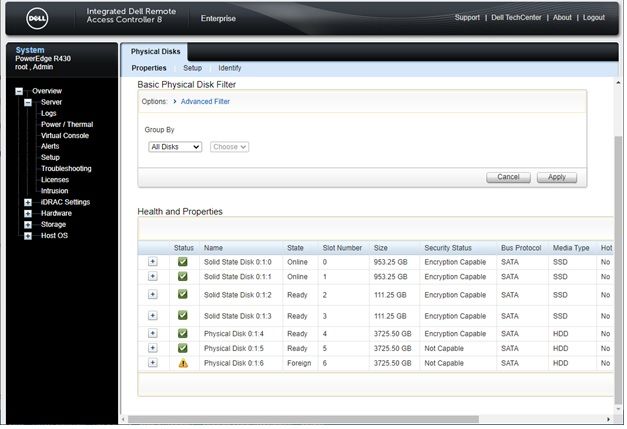Expand details for Solid State Disk 0:1:2

pyautogui.click(x=152, y=294)
